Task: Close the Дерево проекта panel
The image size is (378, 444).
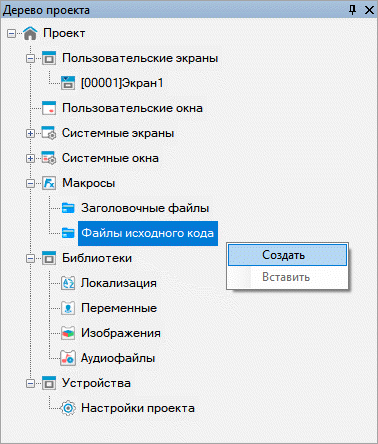Action: pos(369,10)
